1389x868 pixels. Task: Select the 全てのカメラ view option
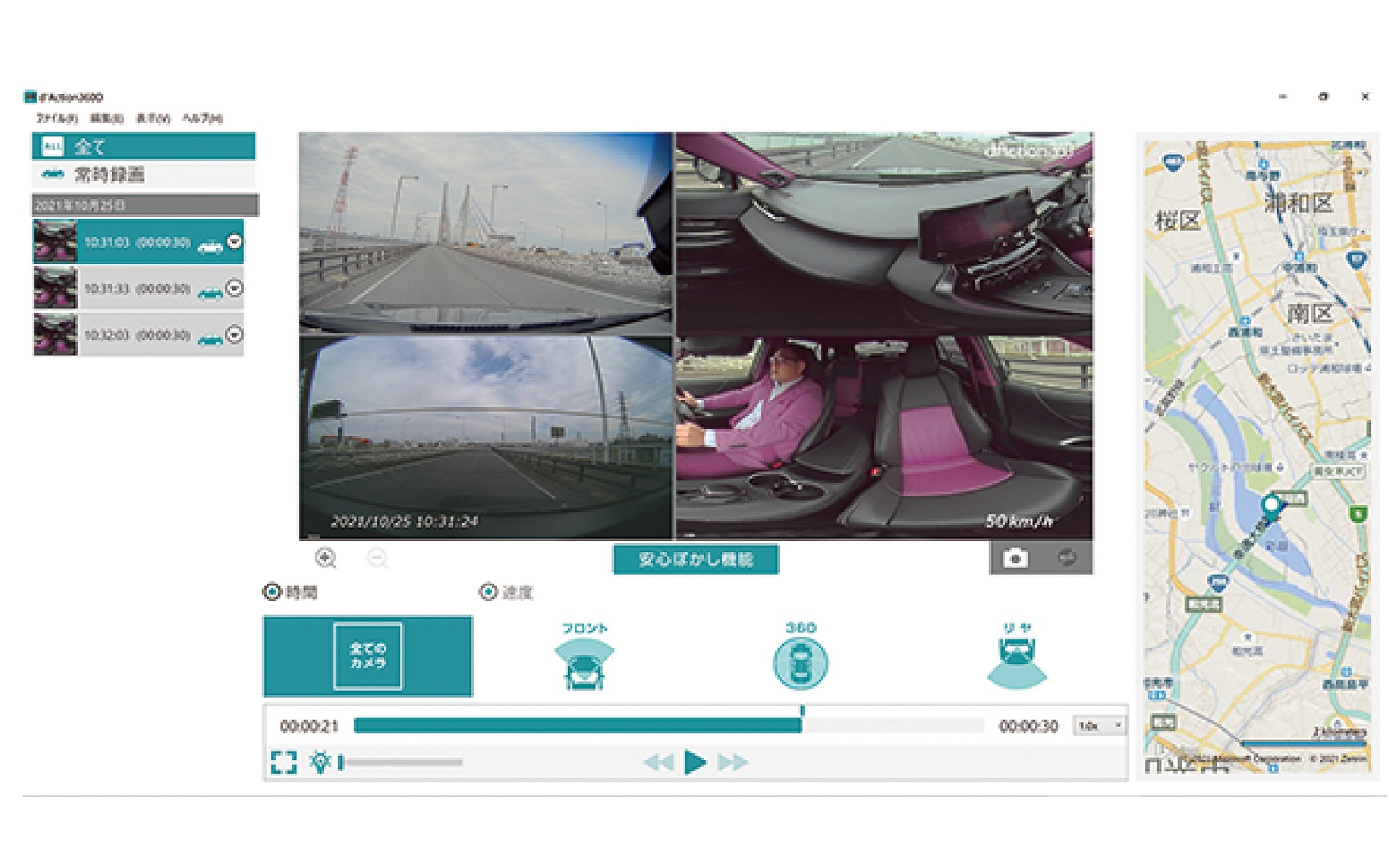368,656
